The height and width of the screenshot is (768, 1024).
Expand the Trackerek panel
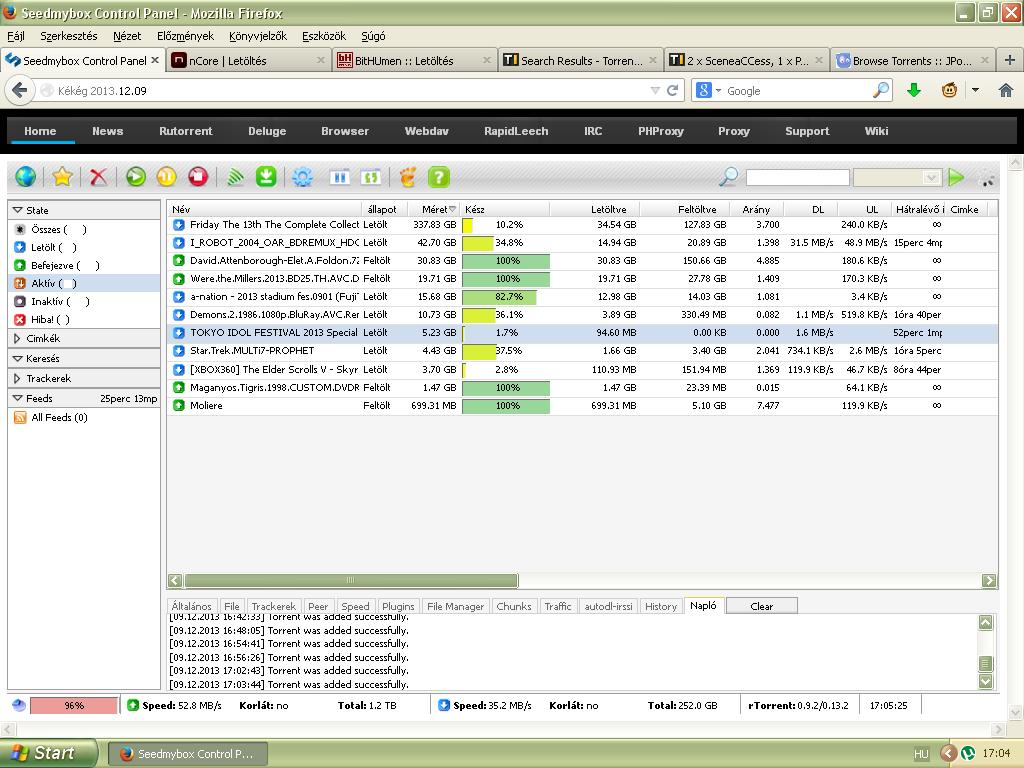[18, 378]
